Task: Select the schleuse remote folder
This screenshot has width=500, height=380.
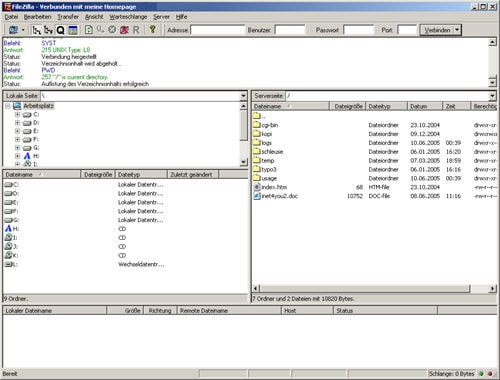Action: tap(272, 152)
